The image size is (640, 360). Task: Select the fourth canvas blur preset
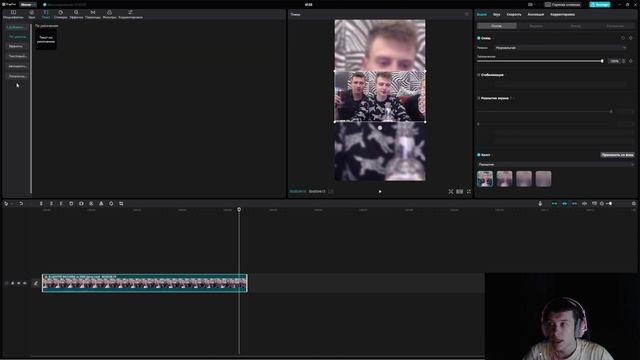tap(543, 179)
